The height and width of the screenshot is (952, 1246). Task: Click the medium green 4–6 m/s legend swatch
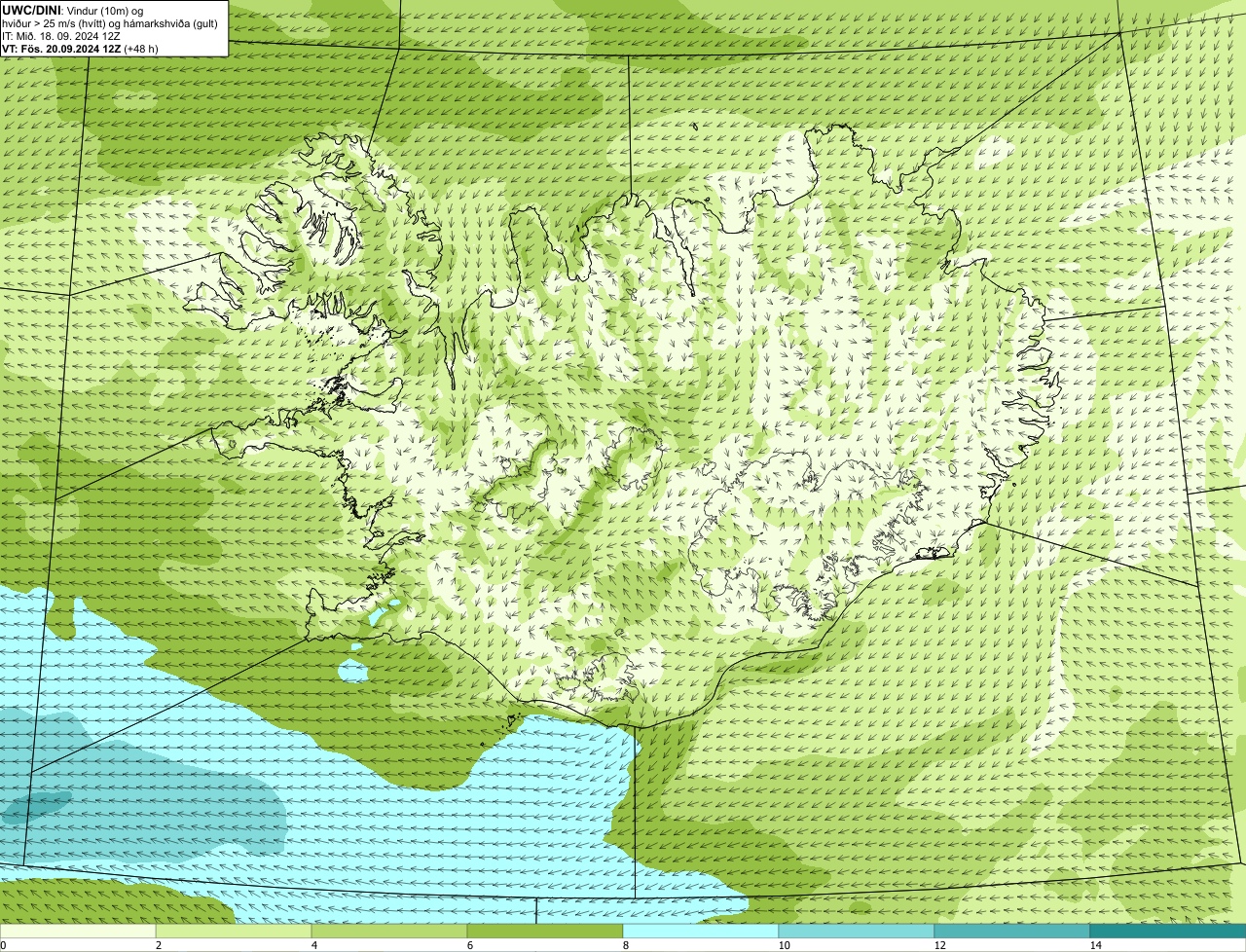[x=389, y=931]
